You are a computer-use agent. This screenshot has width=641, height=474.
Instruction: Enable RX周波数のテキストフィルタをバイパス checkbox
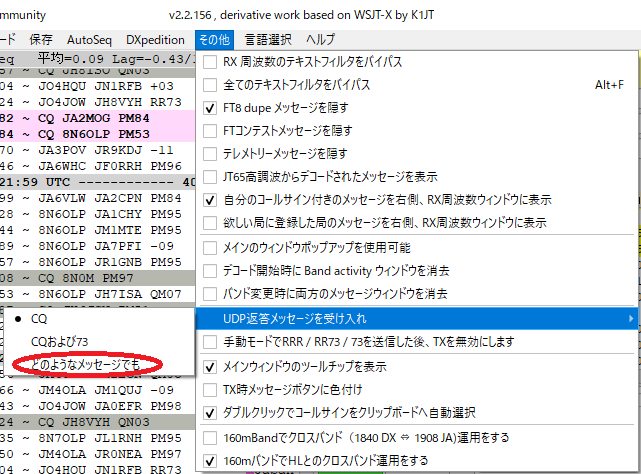coord(210,62)
